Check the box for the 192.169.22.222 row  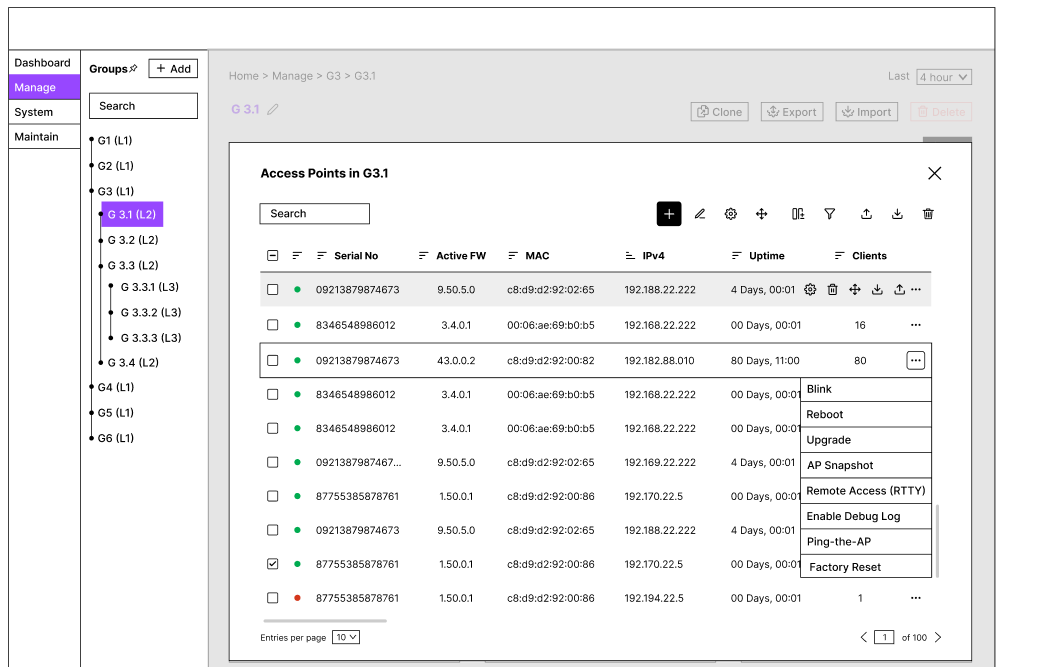[273, 462]
